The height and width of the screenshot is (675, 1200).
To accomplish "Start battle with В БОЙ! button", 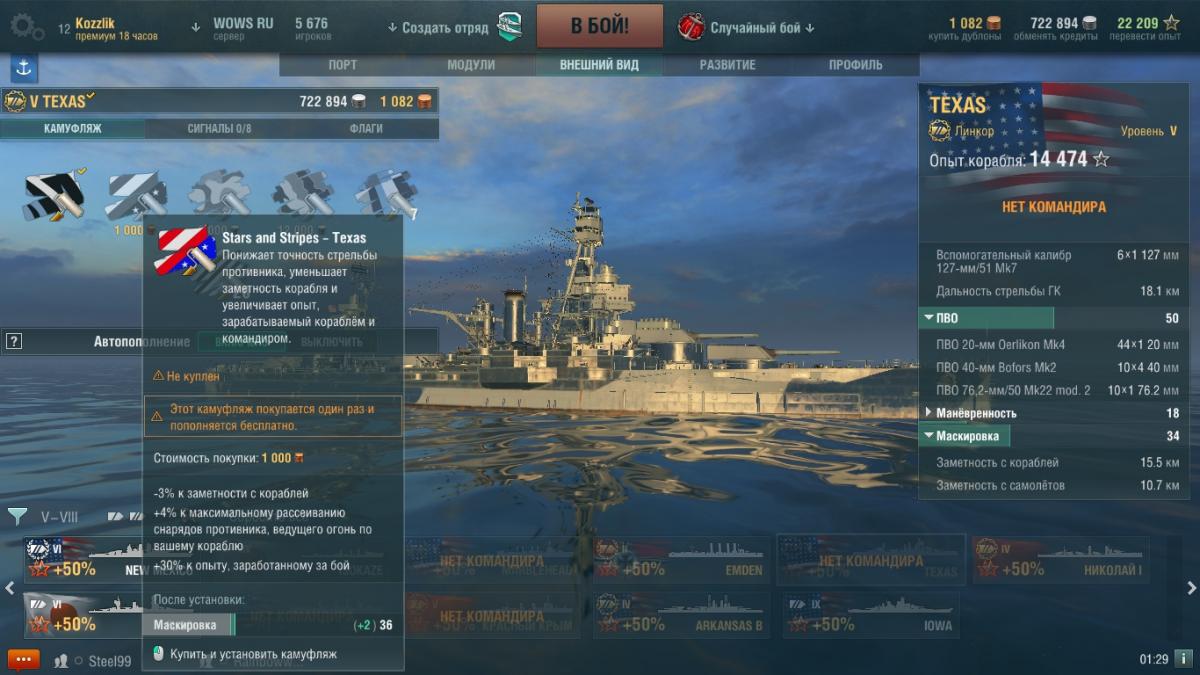I will (600, 26).
